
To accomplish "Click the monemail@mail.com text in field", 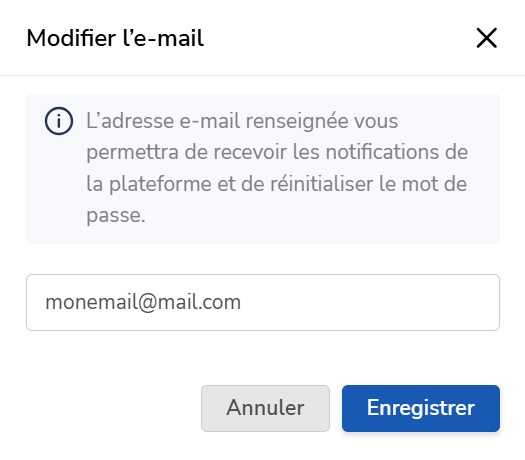I will pyautogui.click(x=143, y=302).
